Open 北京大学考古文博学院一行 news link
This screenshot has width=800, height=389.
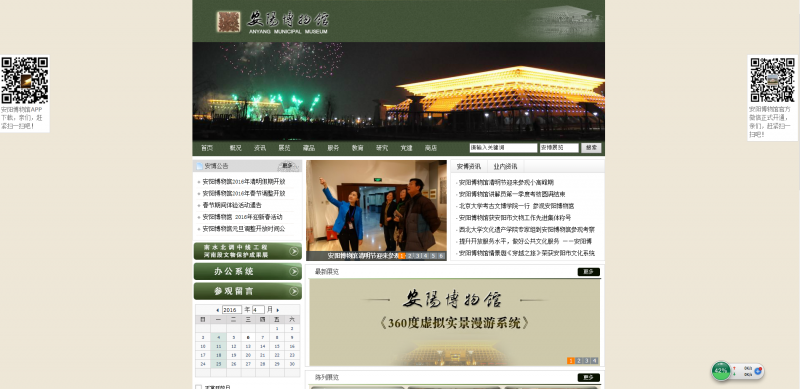516,206
